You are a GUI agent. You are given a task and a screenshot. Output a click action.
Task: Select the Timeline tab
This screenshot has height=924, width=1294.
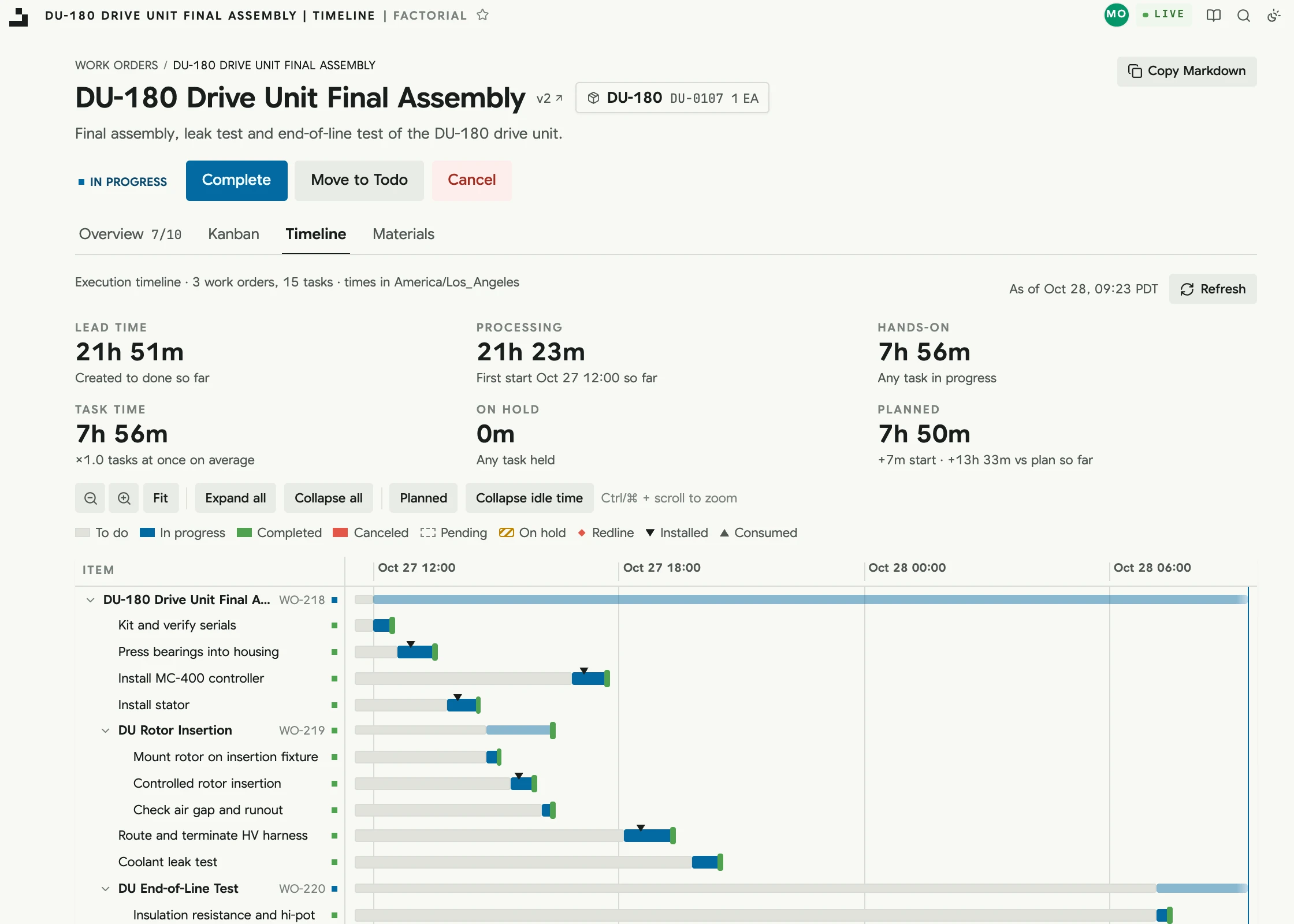(315, 234)
